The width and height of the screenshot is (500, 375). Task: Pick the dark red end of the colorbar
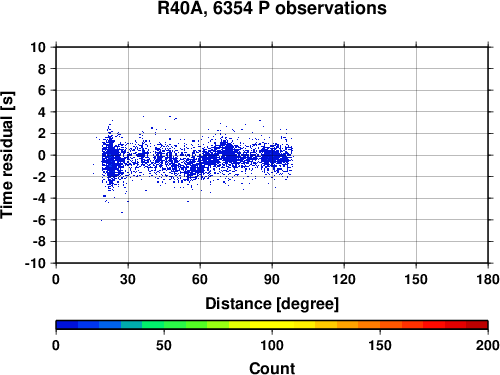coord(477,325)
